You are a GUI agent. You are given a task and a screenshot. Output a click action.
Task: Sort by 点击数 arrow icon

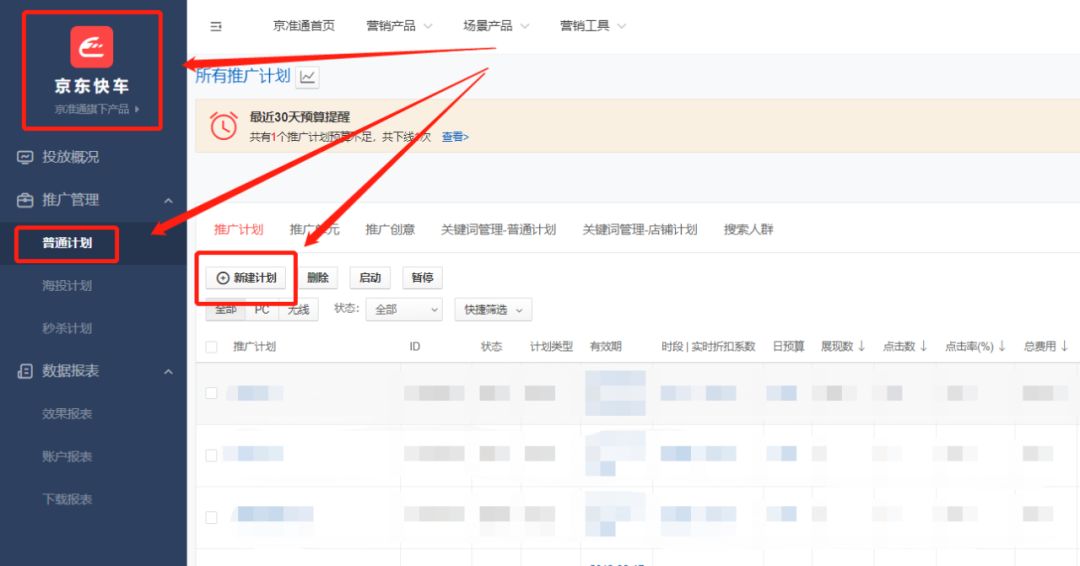[924, 346]
